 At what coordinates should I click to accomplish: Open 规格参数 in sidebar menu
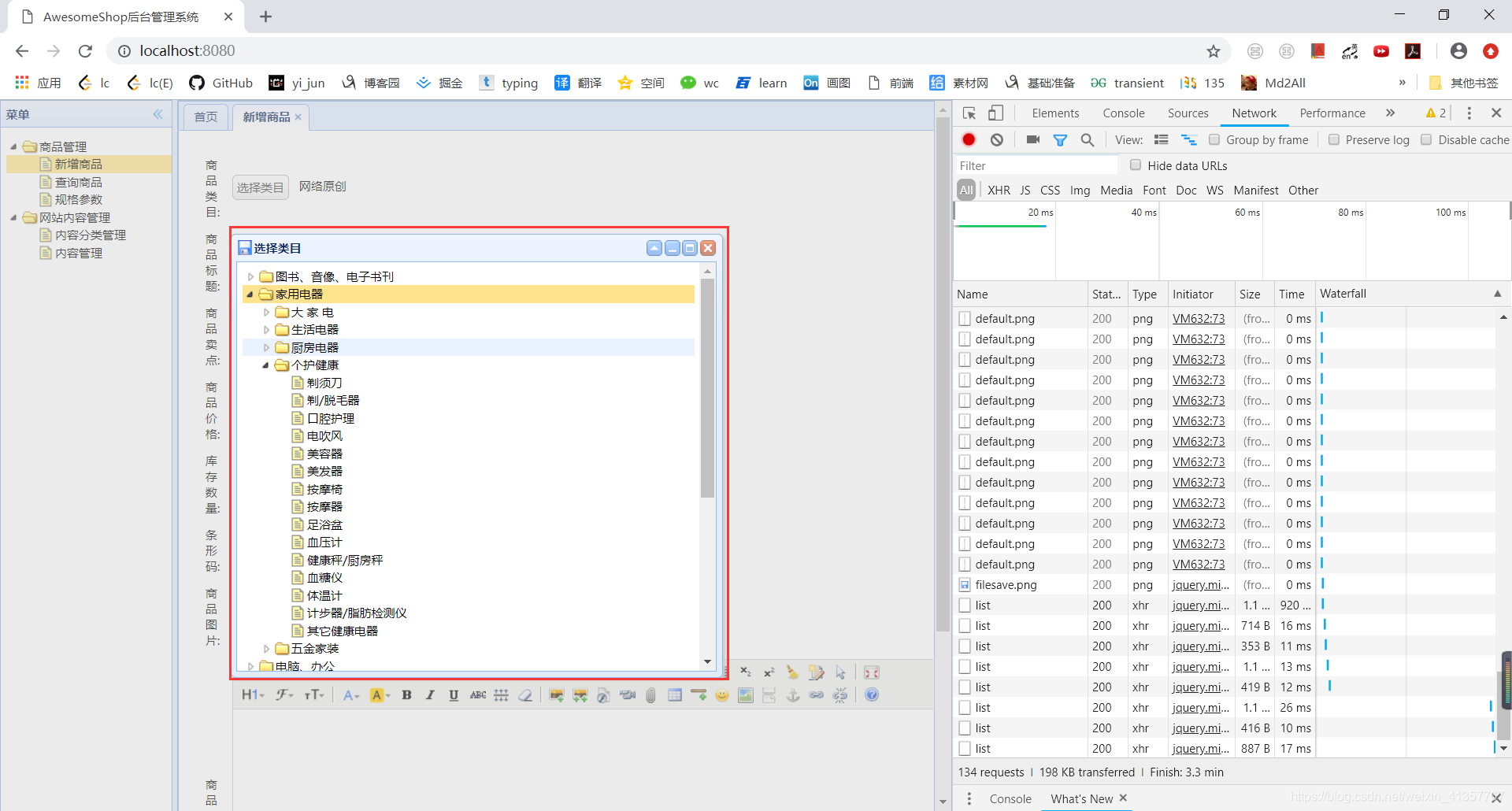(x=79, y=199)
